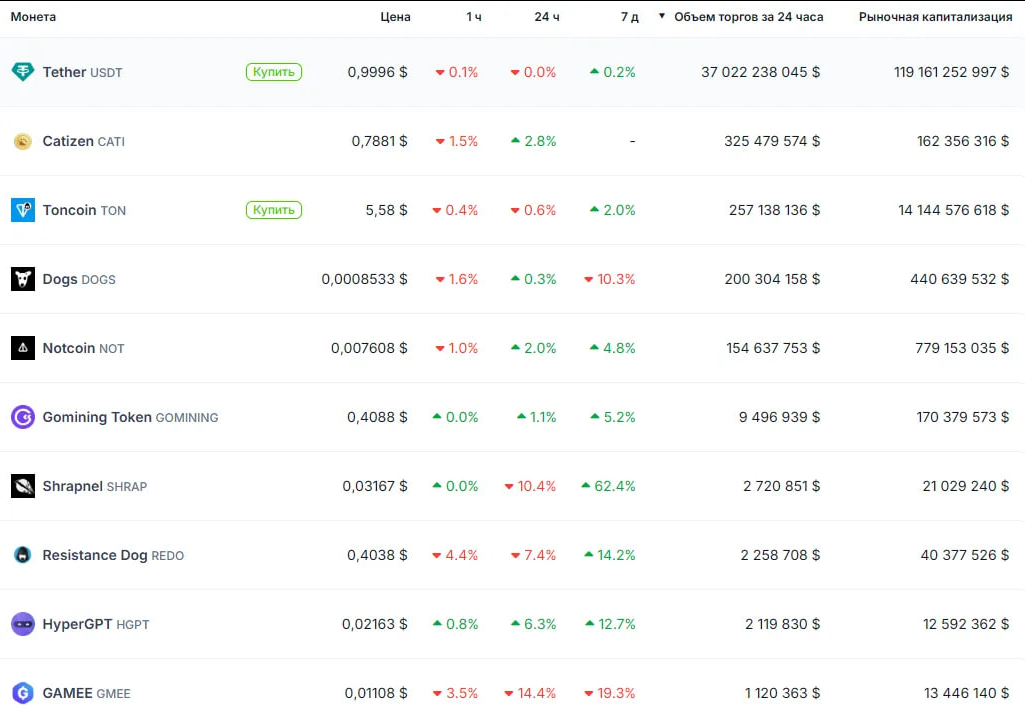Click Resistance Dog 7-day change 14.2%
Viewport: 1025px width, 723px height.
point(610,555)
